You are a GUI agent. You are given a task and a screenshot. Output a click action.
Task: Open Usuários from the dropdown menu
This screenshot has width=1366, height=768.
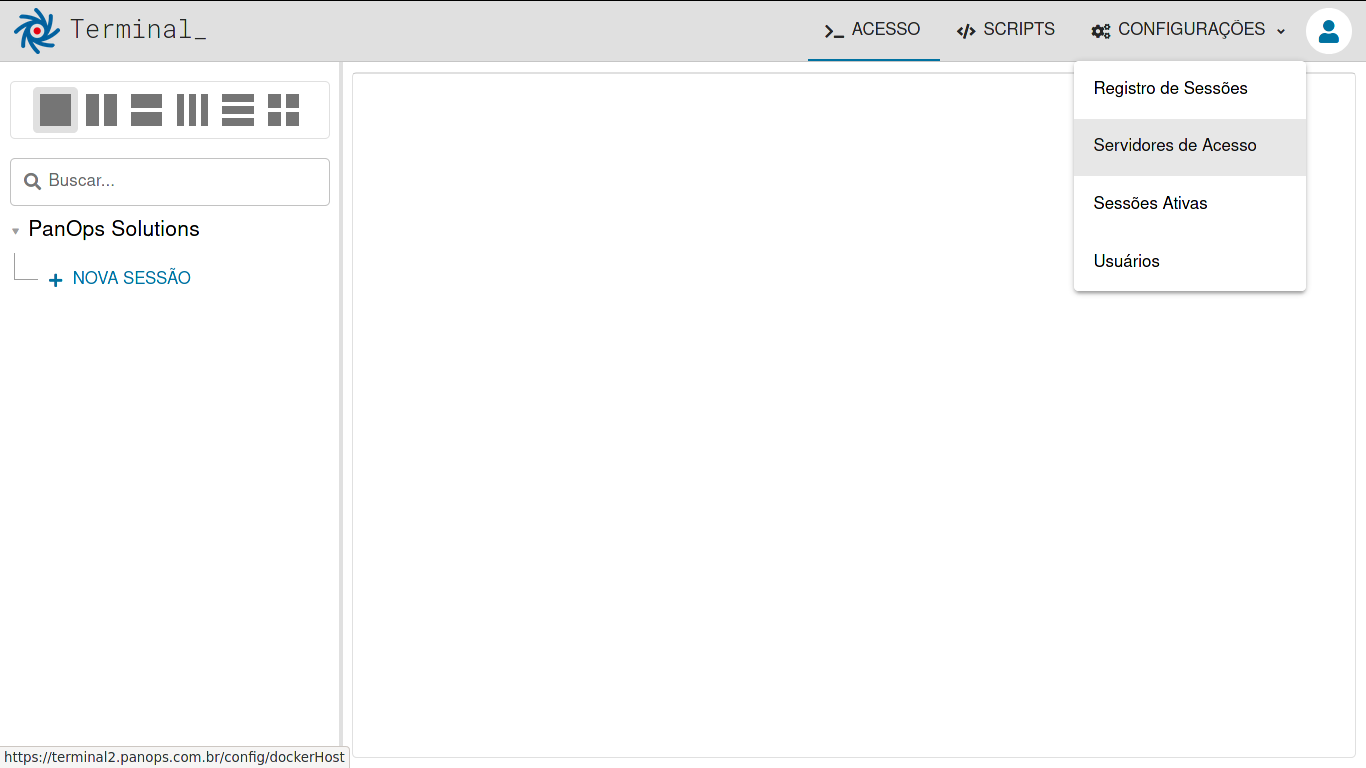(x=1190, y=262)
